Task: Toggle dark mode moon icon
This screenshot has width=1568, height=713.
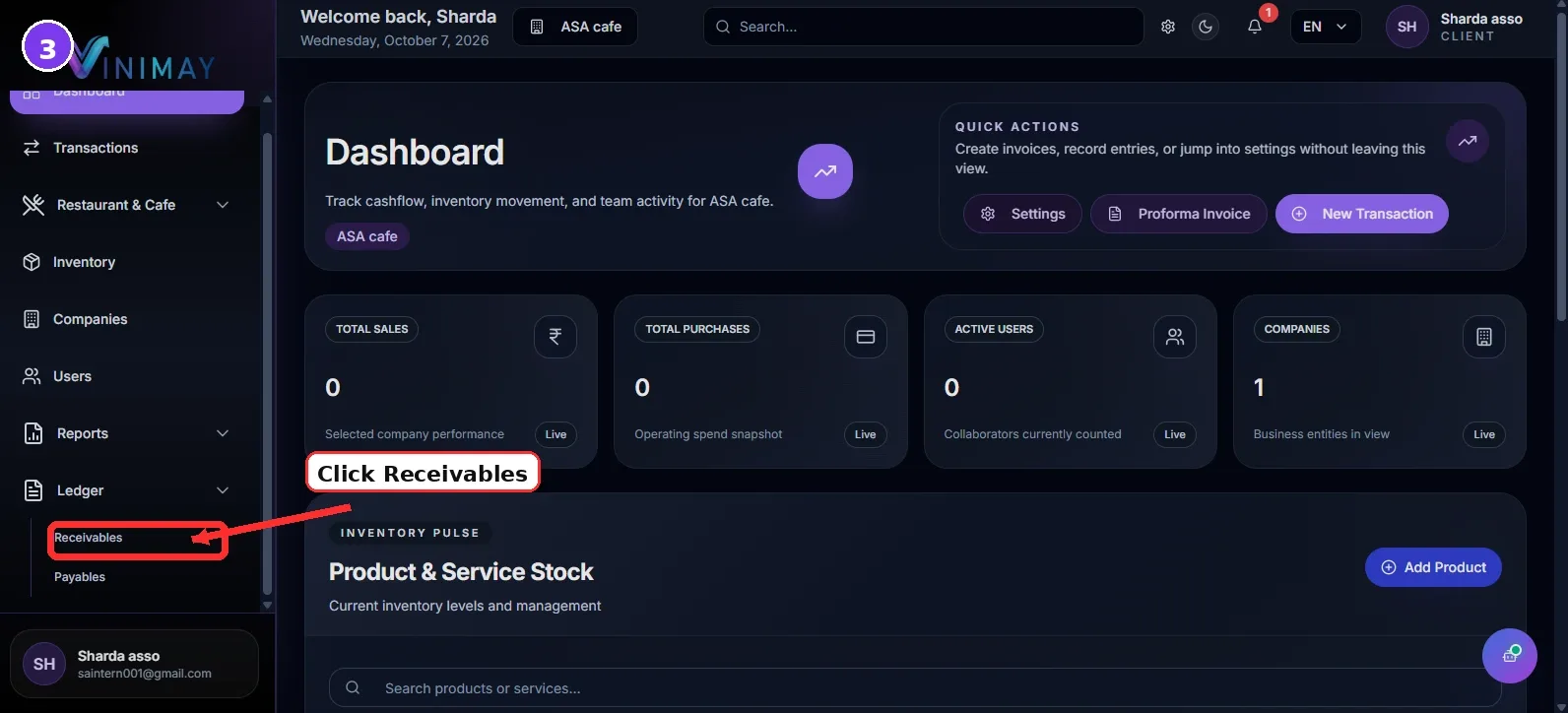Action: [1206, 27]
